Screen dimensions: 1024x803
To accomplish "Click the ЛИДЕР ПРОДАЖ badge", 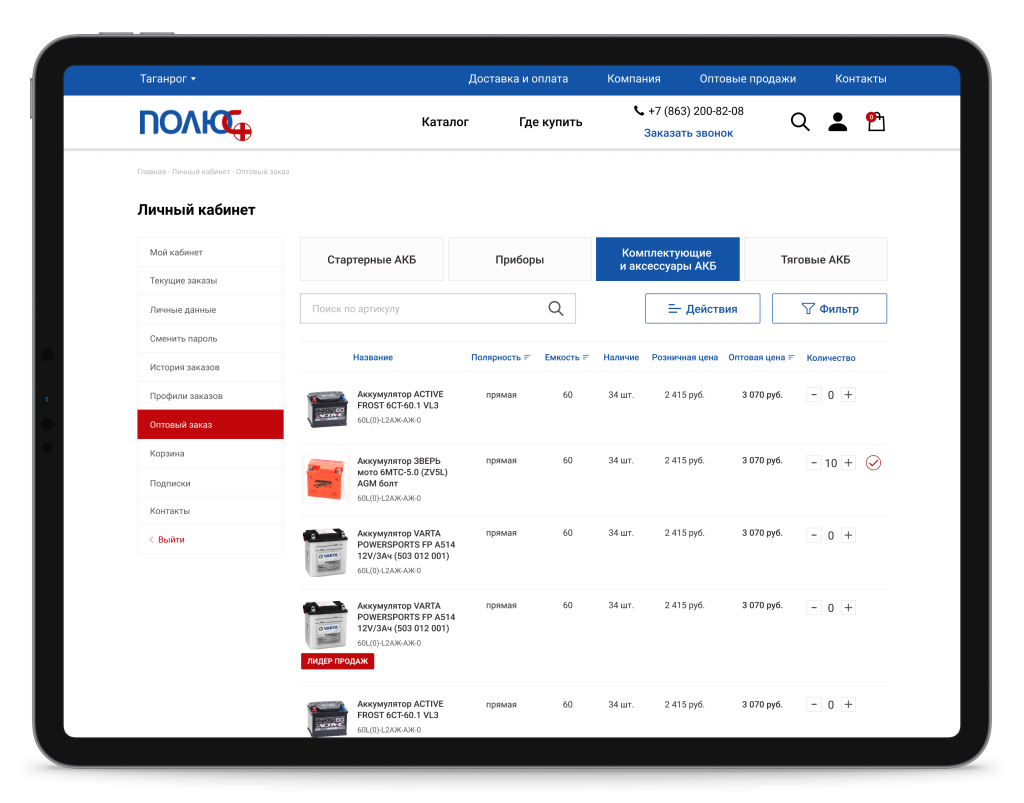I will click(x=337, y=661).
